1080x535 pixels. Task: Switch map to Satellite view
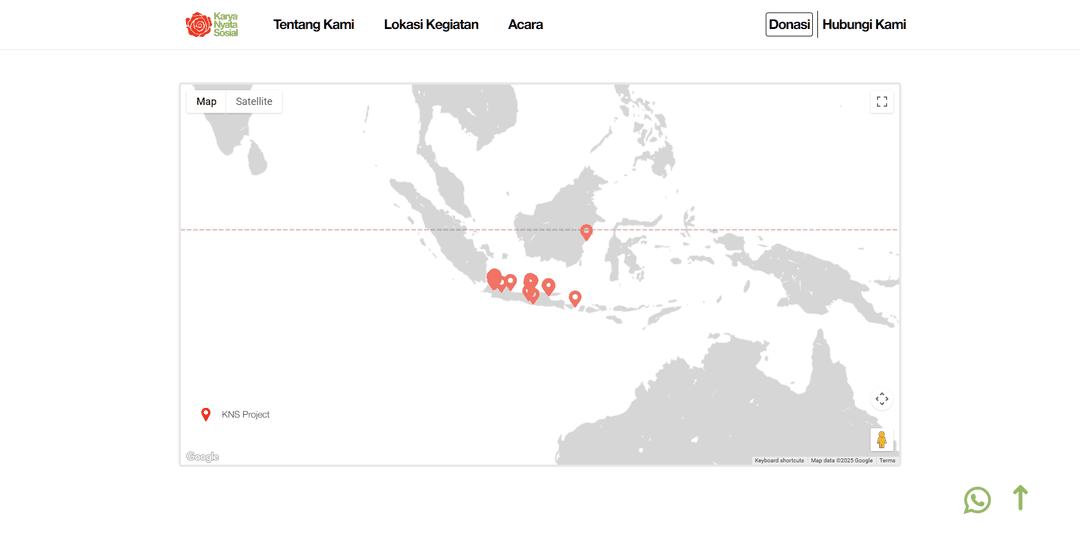(254, 101)
